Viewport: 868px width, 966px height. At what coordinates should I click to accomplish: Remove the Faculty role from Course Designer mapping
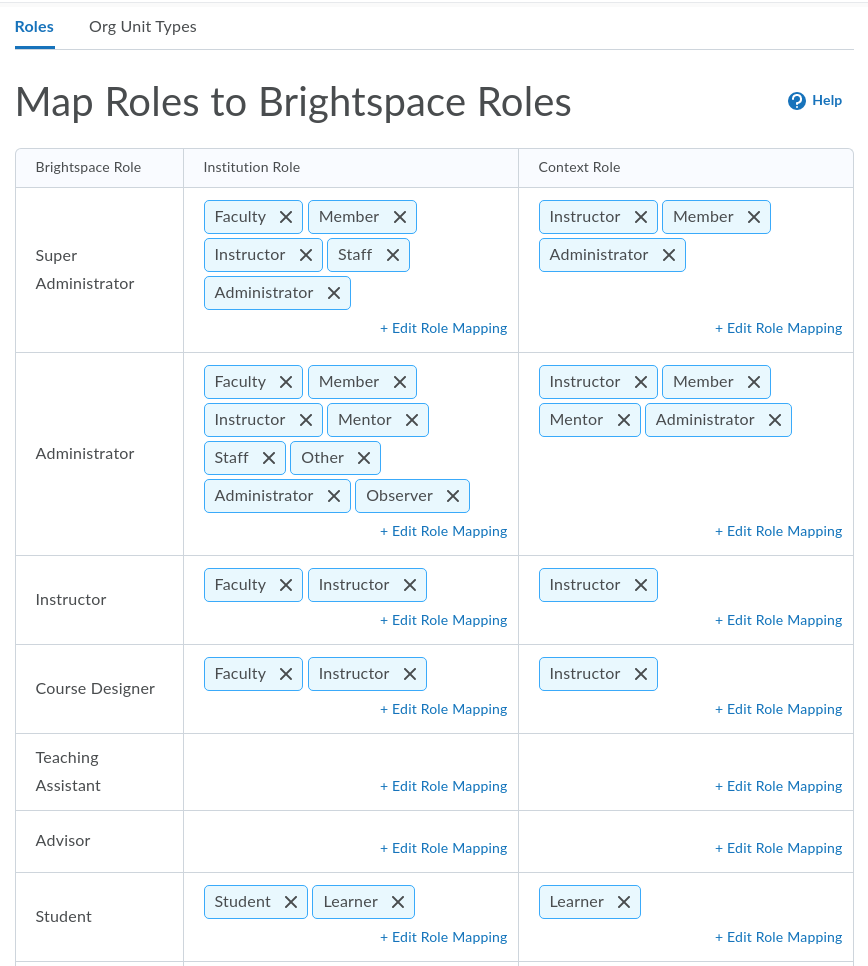point(285,673)
